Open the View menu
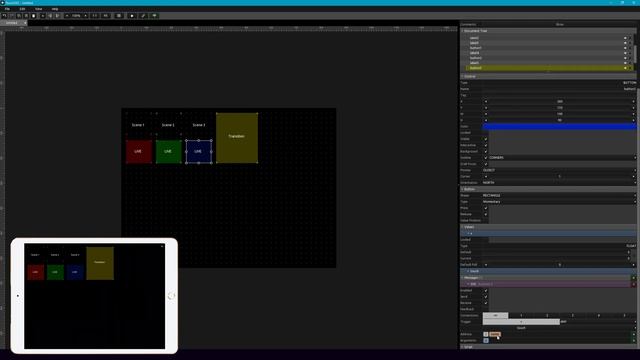The width and height of the screenshot is (640, 360). click(38, 9)
